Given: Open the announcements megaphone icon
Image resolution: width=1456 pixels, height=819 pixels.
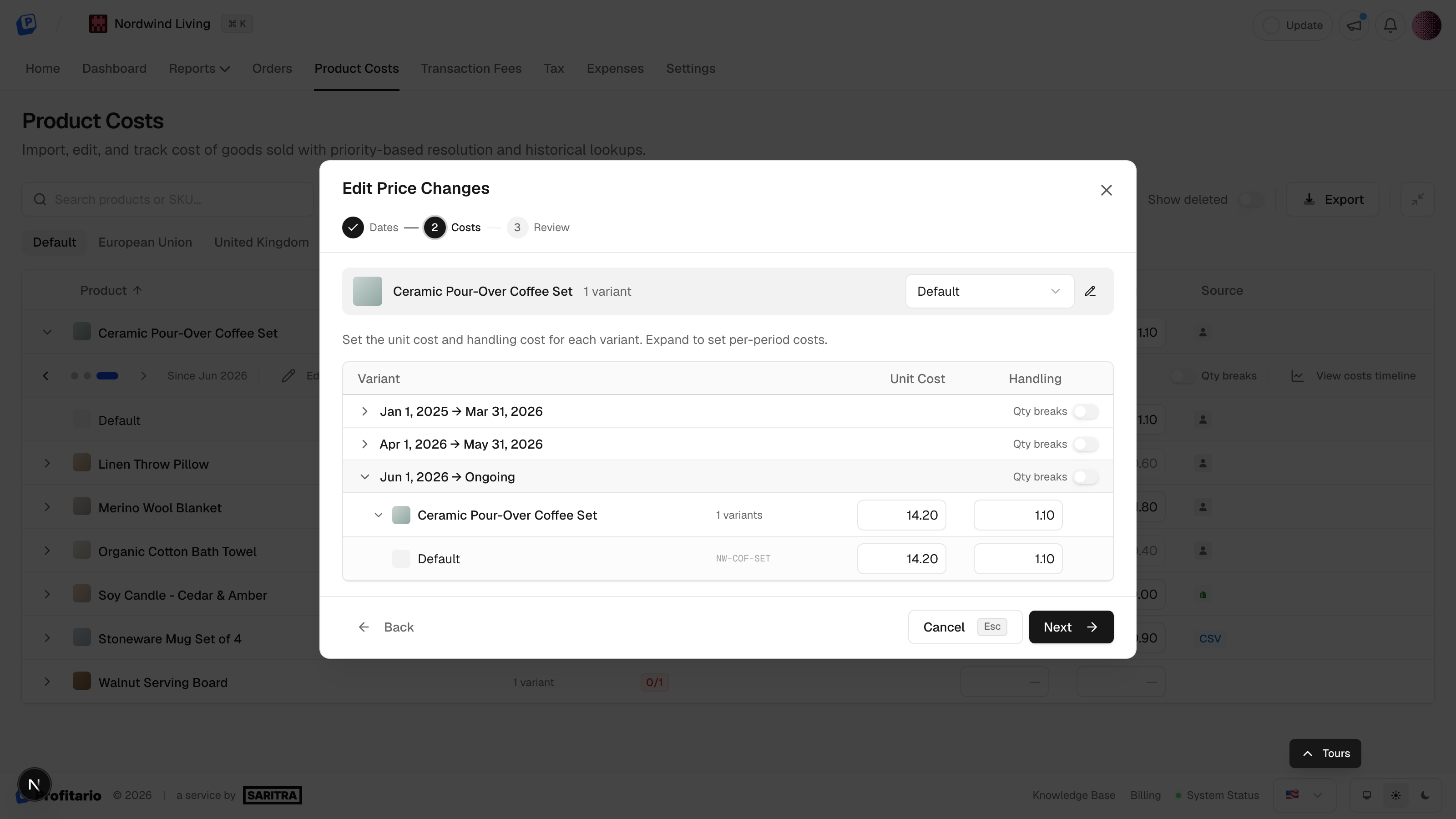Looking at the screenshot, I should tap(1354, 25).
